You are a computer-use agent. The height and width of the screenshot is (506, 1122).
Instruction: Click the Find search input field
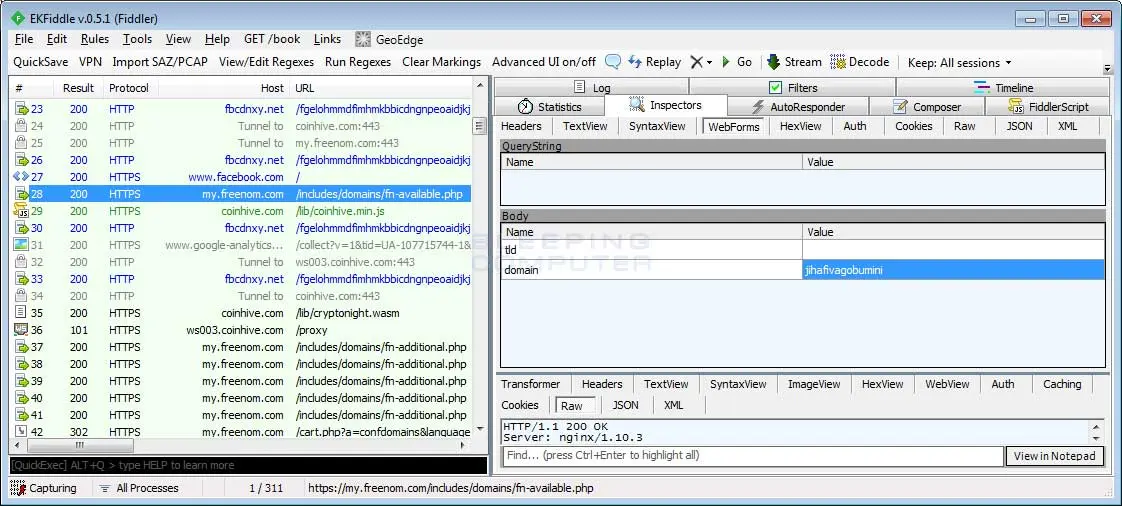click(x=753, y=456)
